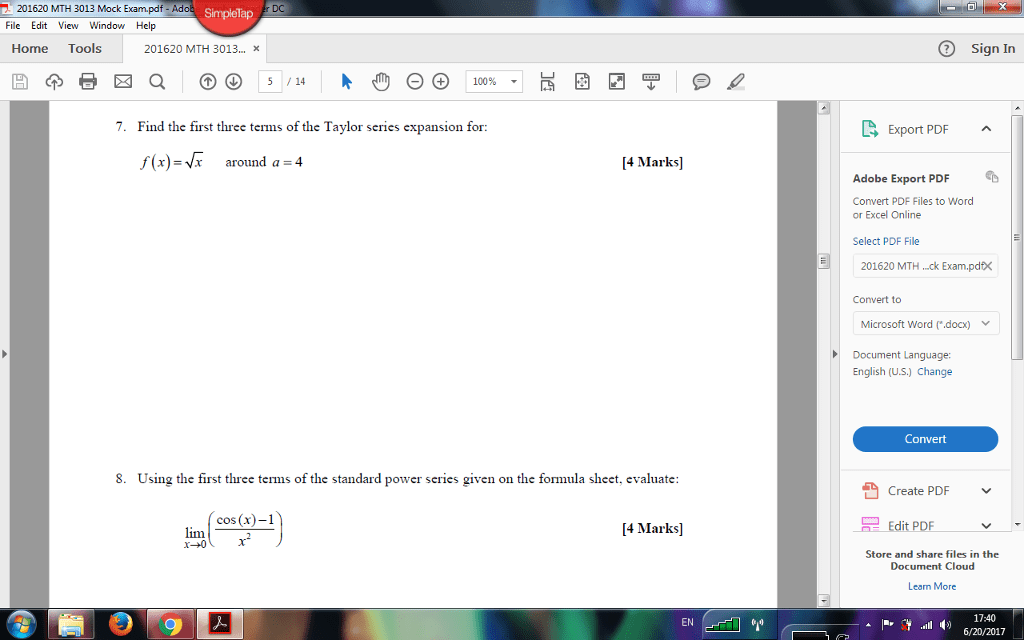Go to previous page arrow
The width and height of the screenshot is (1024, 640).
[x=208, y=82]
